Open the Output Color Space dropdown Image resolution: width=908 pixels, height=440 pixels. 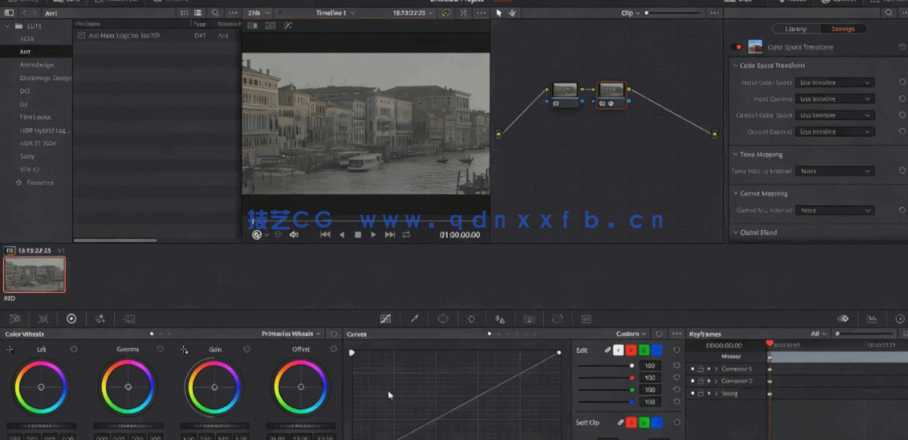point(834,115)
